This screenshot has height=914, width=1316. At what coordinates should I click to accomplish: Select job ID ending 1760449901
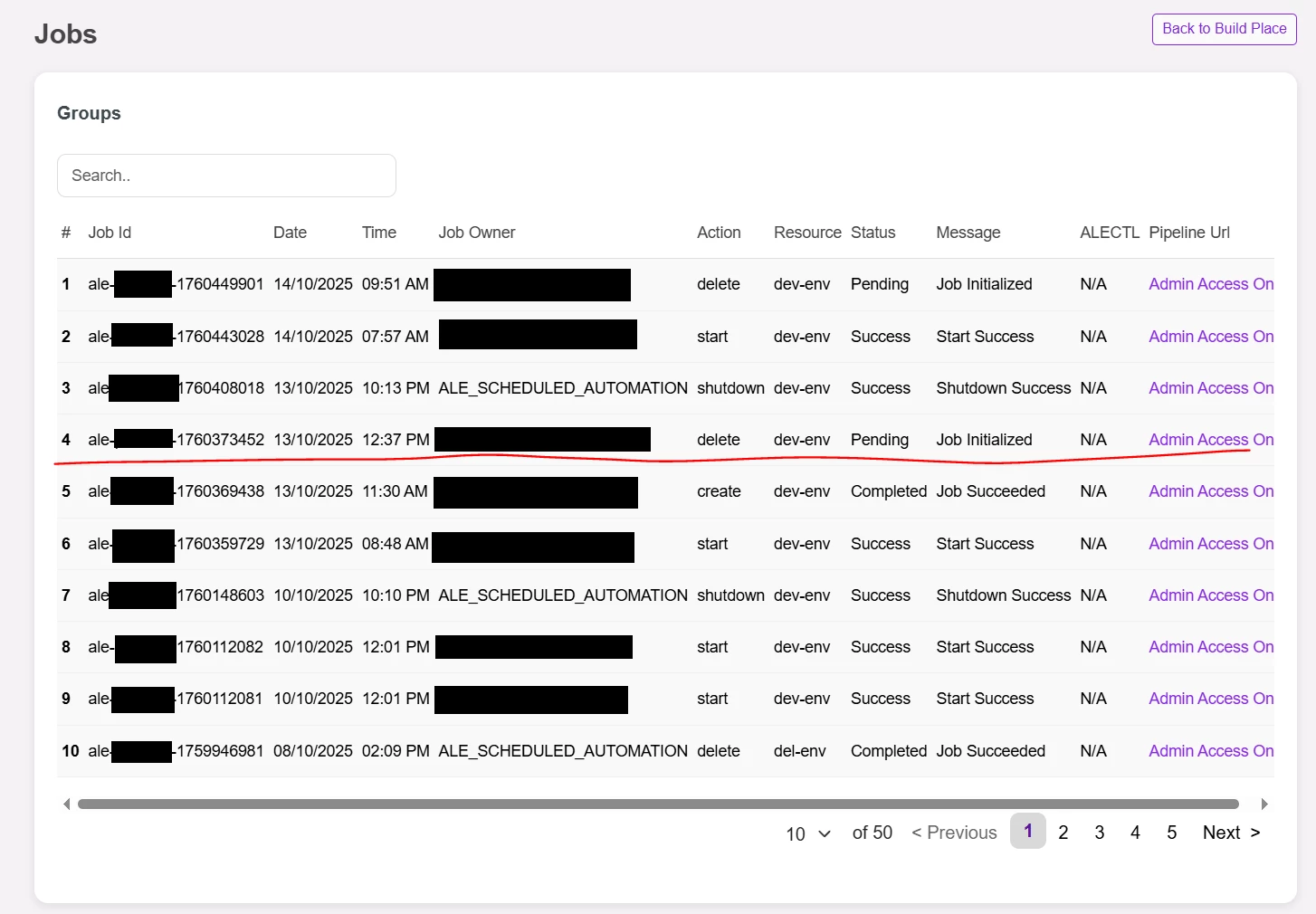pyautogui.click(x=176, y=284)
